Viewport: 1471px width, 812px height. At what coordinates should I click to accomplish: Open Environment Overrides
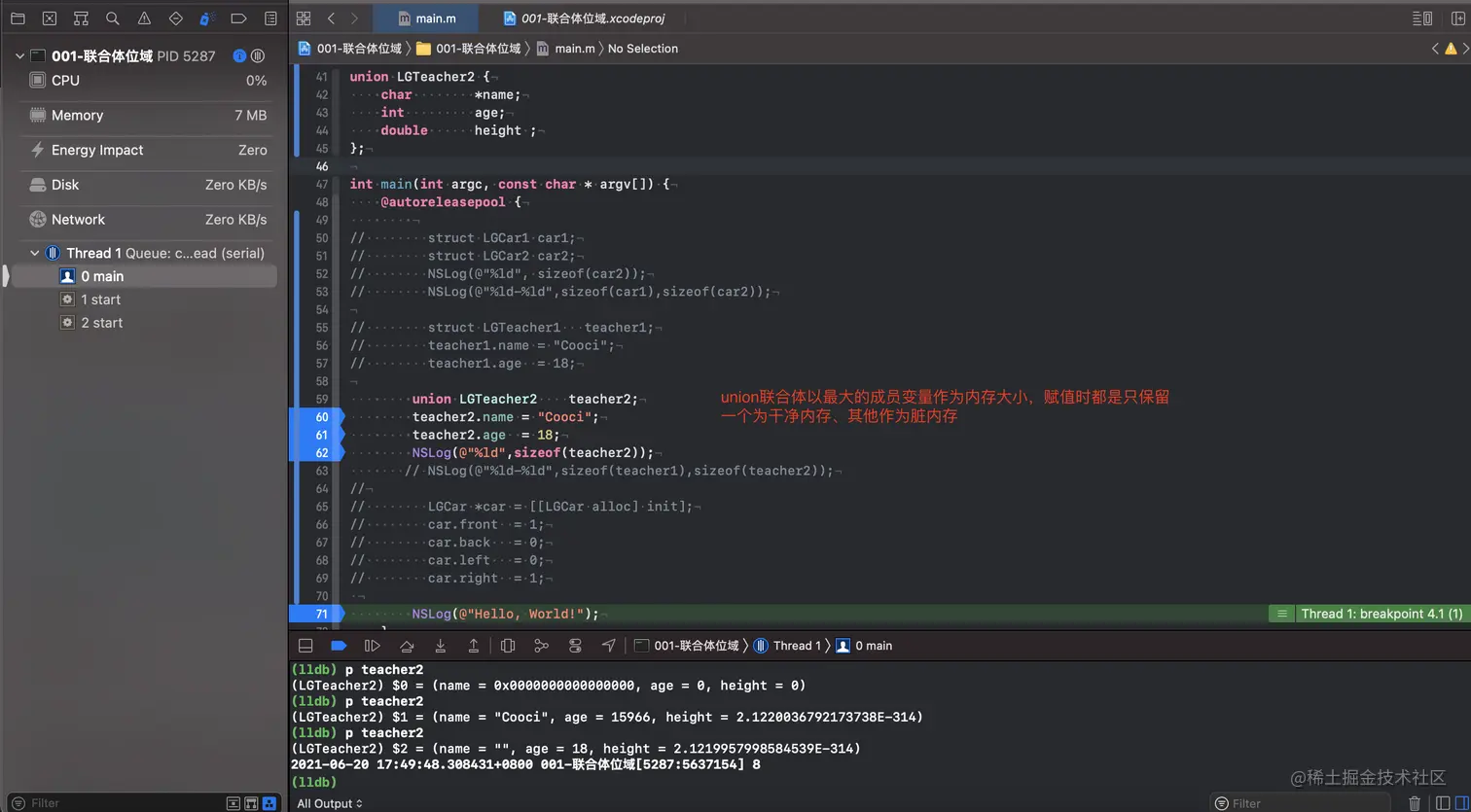575,646
